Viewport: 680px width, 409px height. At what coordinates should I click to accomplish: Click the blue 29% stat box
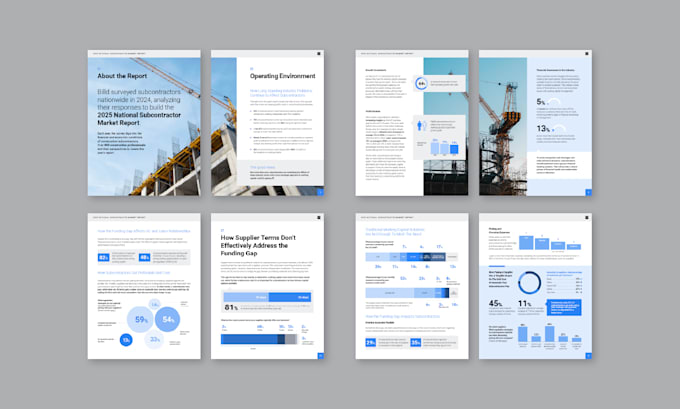click(x=371, y=343)
